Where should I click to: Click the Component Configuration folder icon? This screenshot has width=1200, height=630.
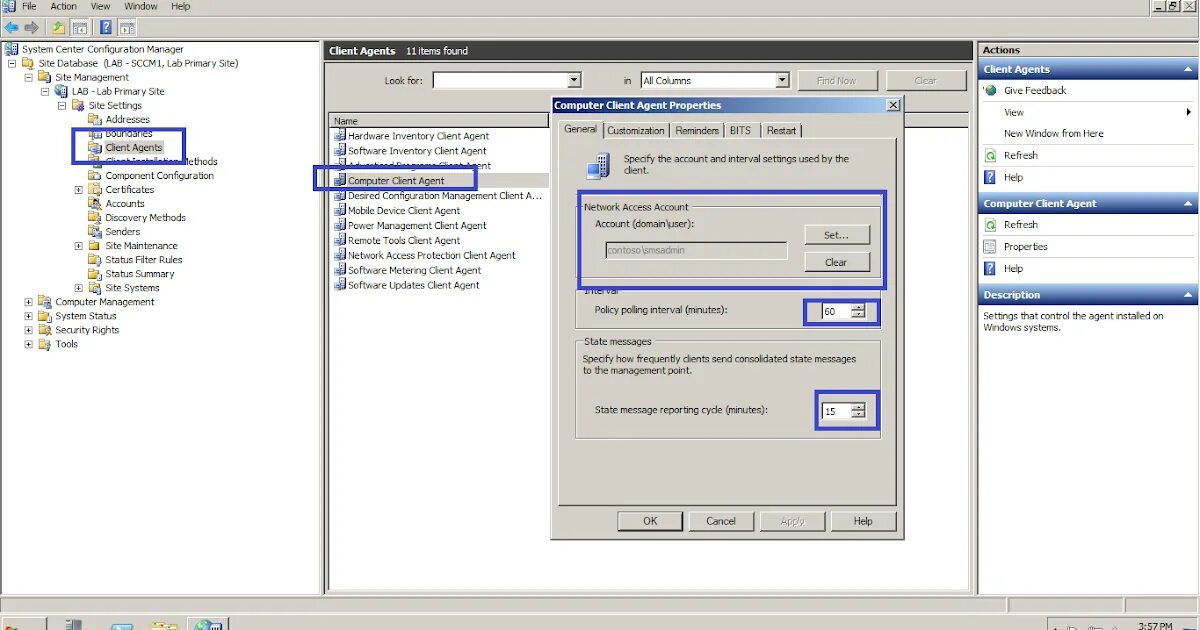(x=96, y=175)
